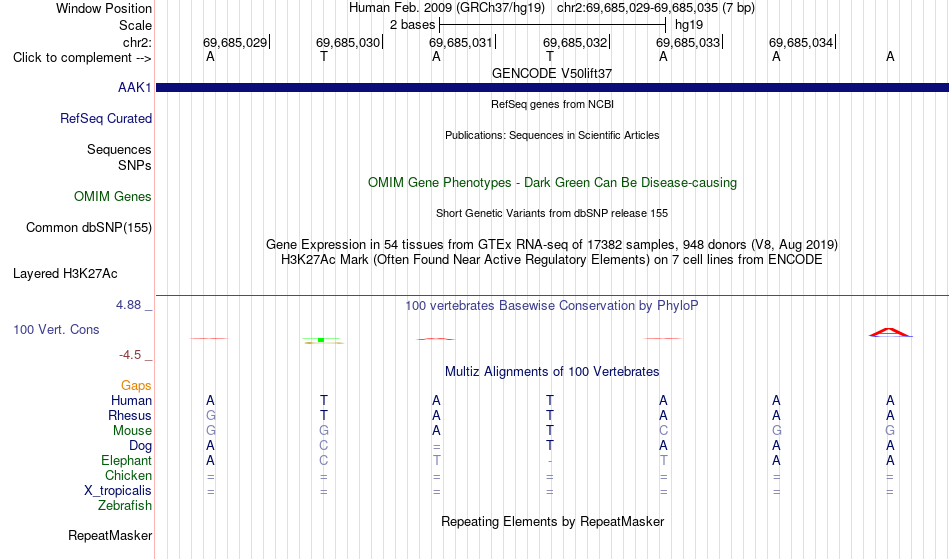Viewport: 950px width, 559px height.
Task: Select the Elephant species row label
Action: pyautogui.click(x=127, y=461)
